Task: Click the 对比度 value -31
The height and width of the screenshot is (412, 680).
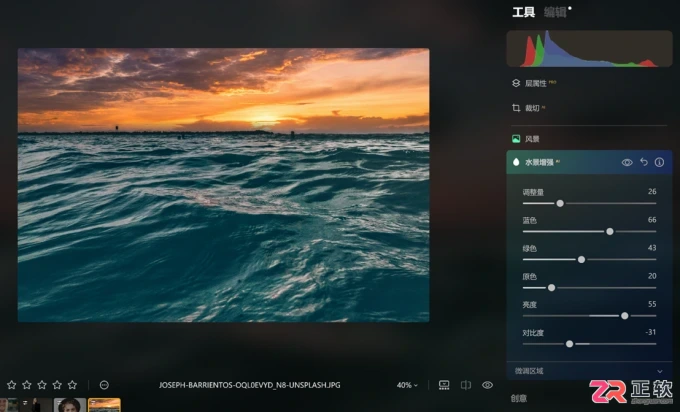Action: [x=651, y=332]
